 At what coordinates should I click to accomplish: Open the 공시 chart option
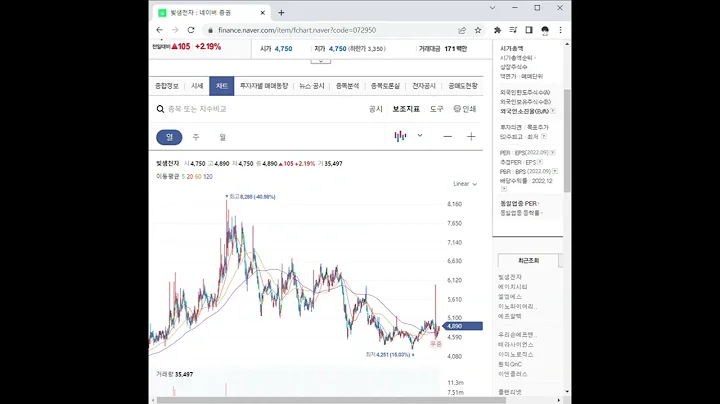(x=376, y=109)
